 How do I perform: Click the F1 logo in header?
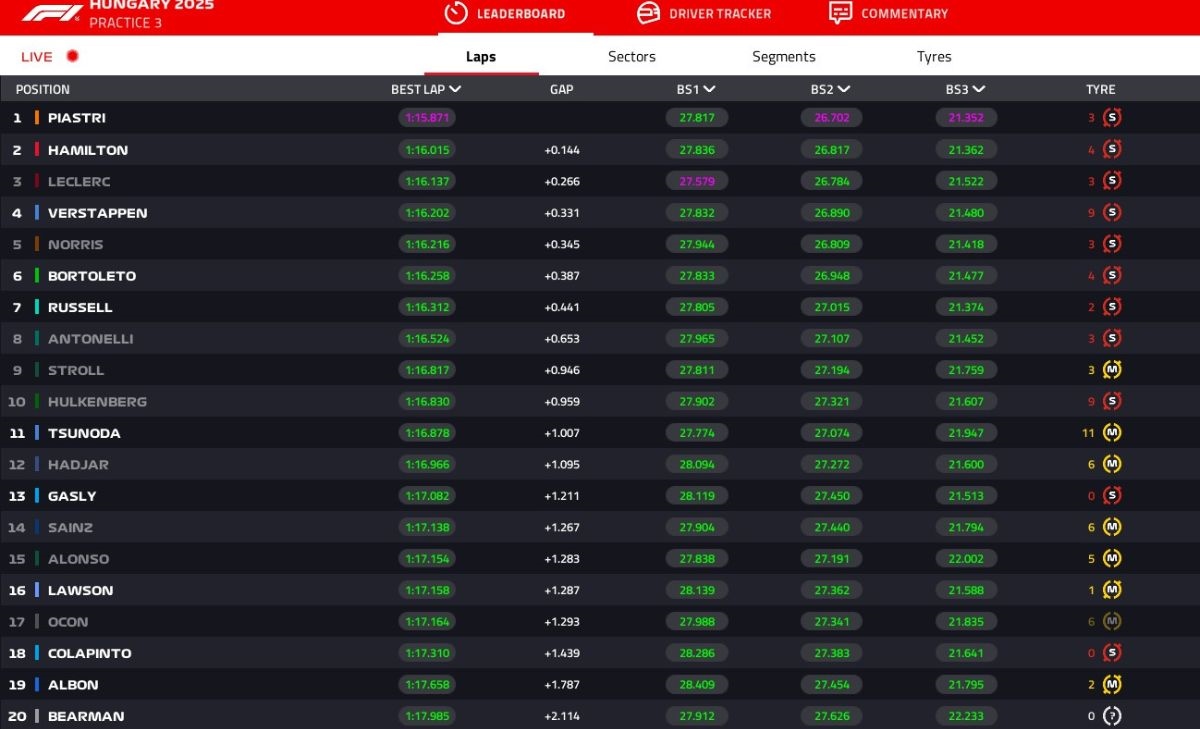[x=53, y=13]
